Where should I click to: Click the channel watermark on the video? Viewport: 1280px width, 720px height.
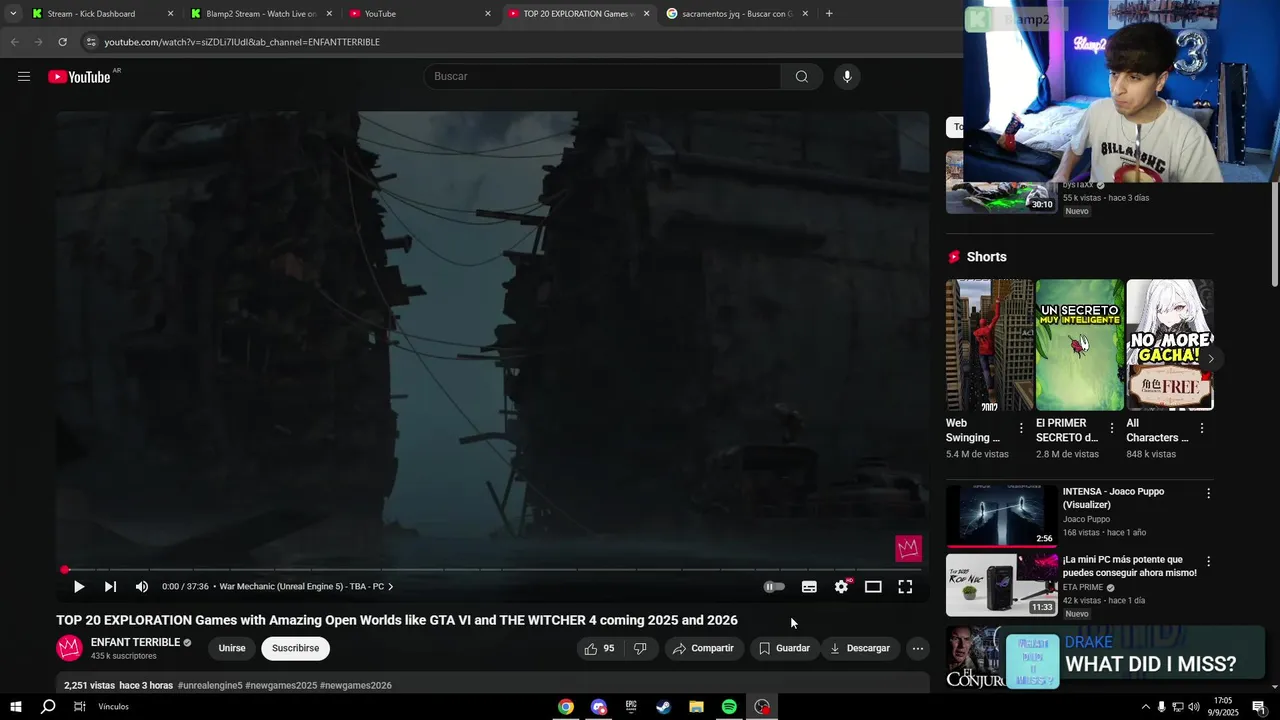[908, 548]
